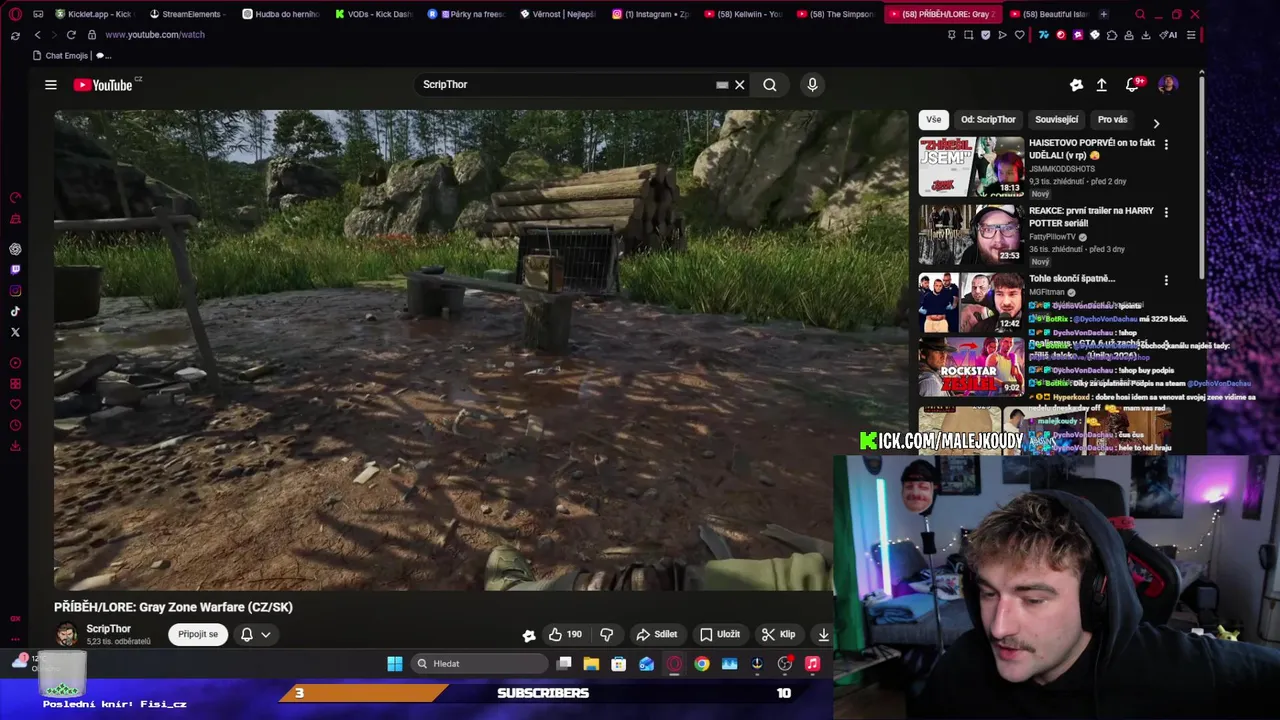Open the ROCKSTAR ZESÍLIL video thumbnail

[971, 367]
